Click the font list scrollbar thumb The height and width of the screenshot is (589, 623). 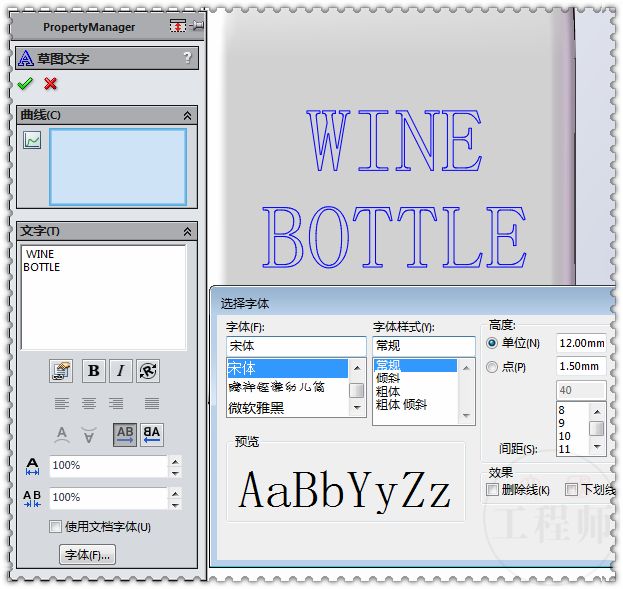pyautogui.click(x=356, y=390)
